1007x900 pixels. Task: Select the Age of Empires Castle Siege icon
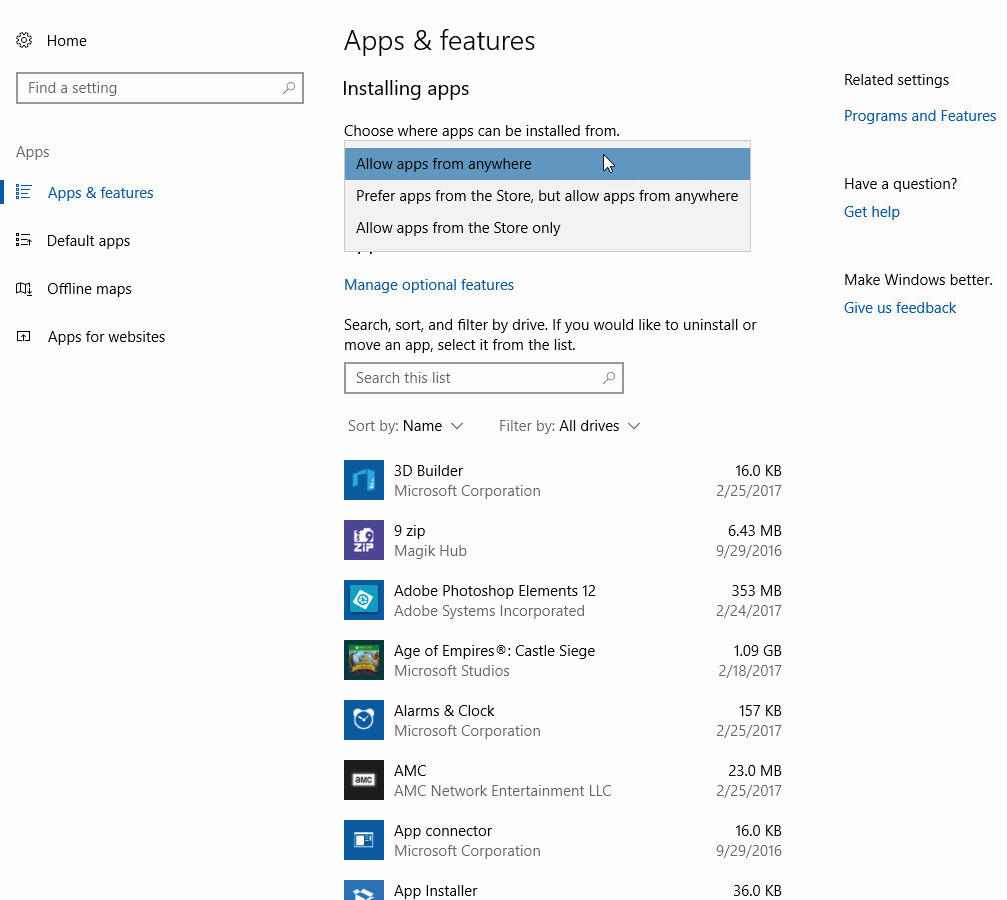click(363, 660)
